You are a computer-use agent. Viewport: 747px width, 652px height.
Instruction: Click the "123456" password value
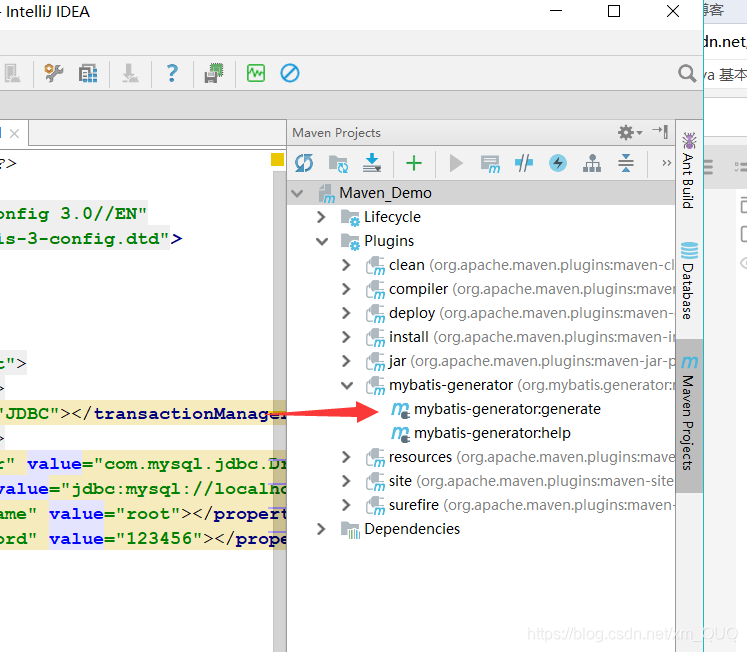pos(159,539)
